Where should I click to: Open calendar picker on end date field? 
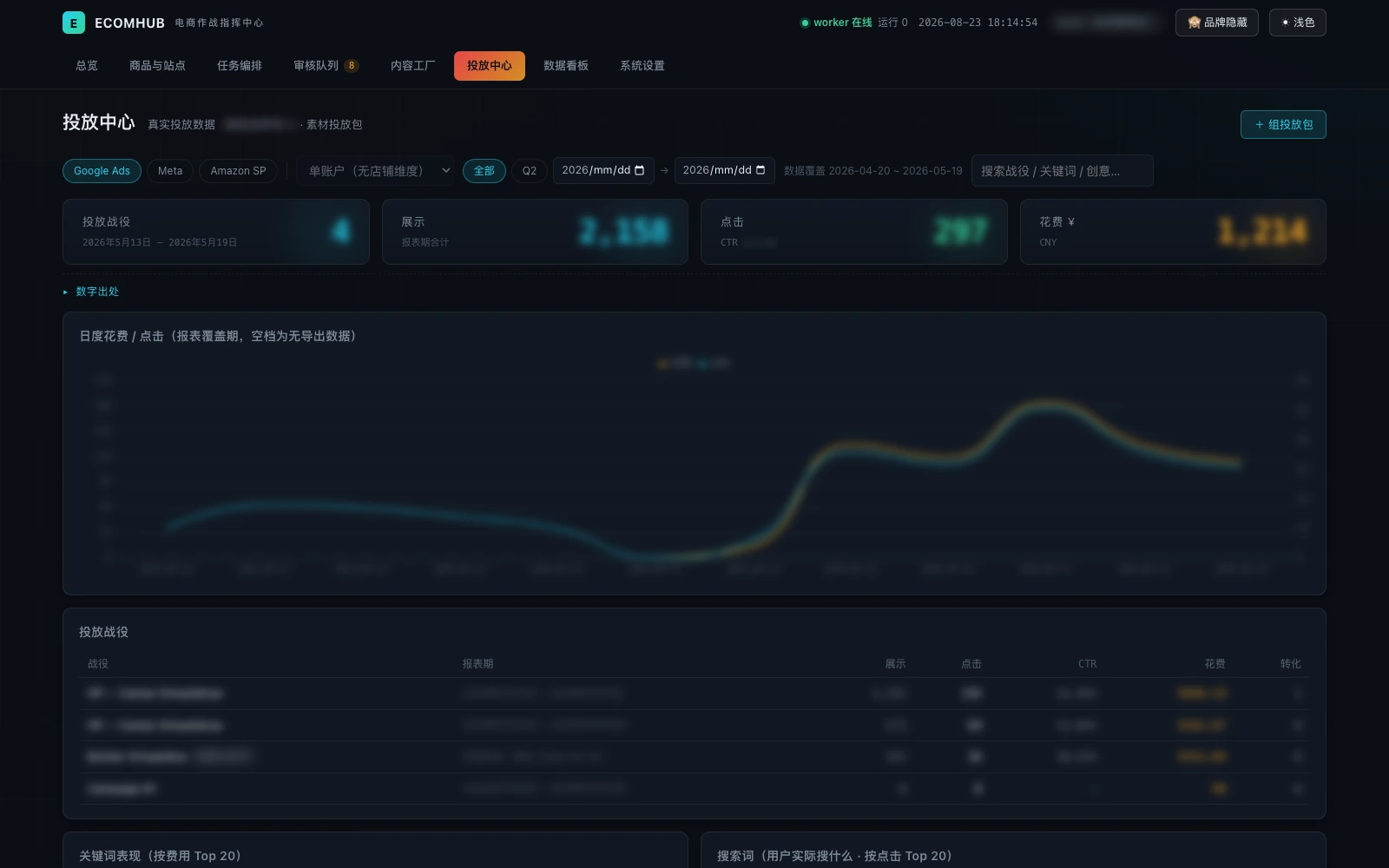[760, 170]
